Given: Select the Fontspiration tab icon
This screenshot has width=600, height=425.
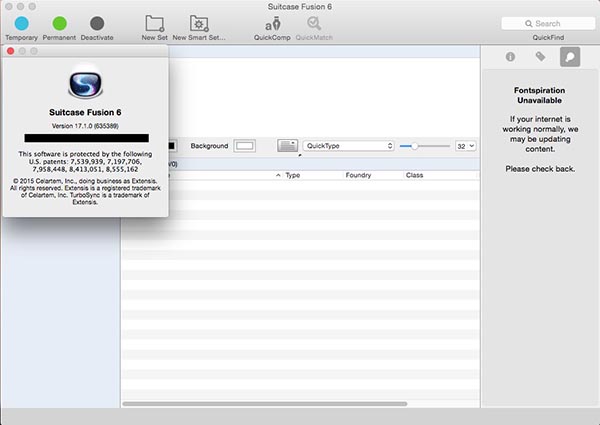Looking at the screenshot, I should (569, 57).
